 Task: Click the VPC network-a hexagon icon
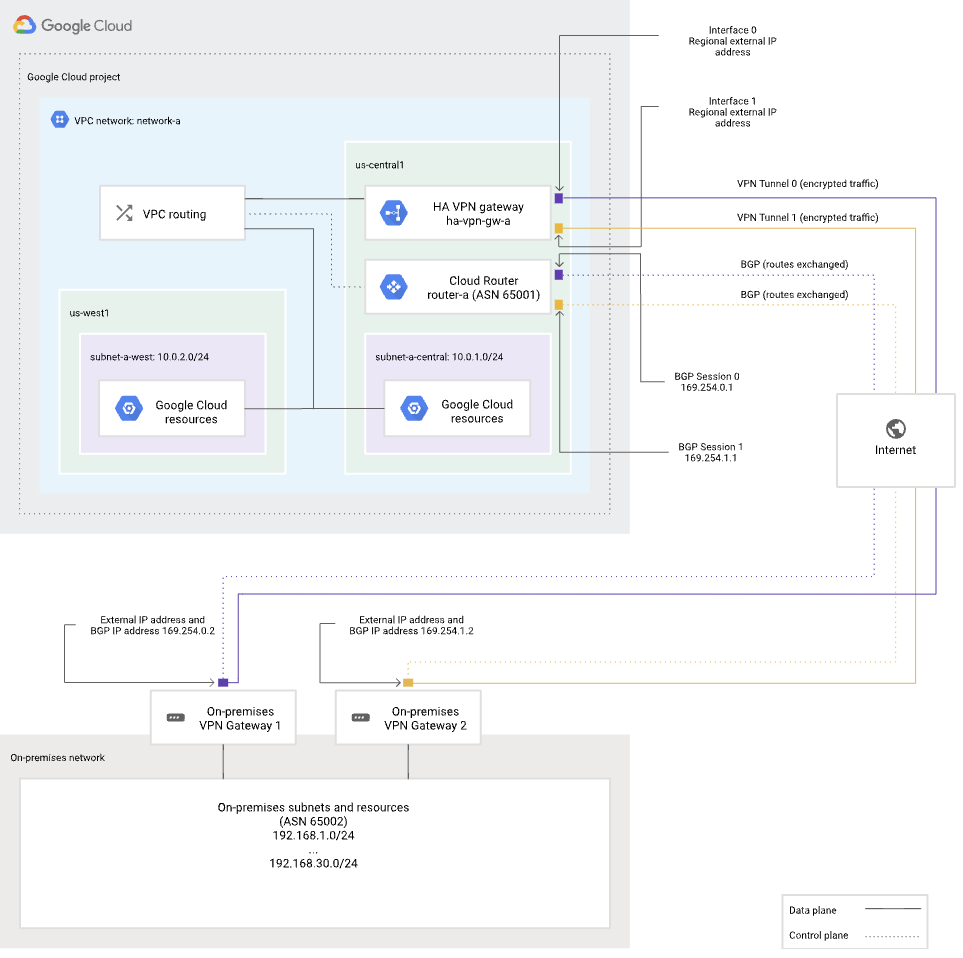tap(60, 120)
